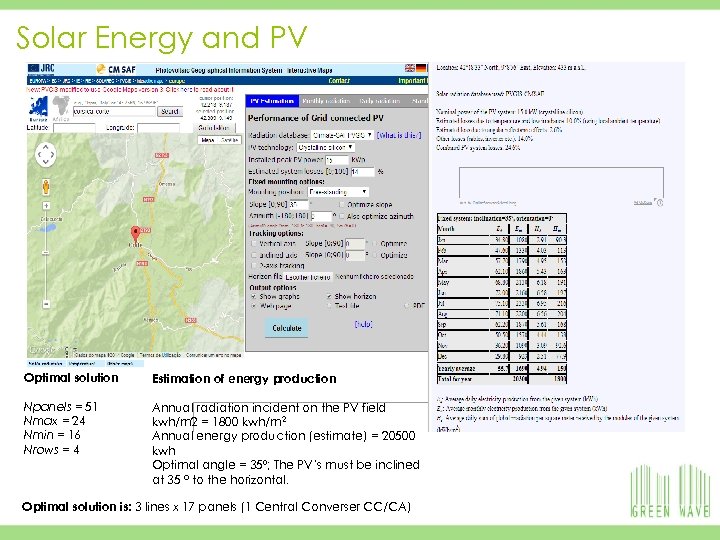
Task: Enable Inclined axis tracking checkbox
Action: click(254, 255)
